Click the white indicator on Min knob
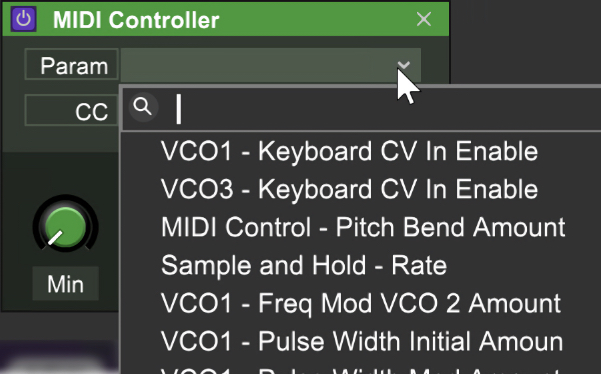601x374 pixels. pyautogui.click(x=55, y=238)
